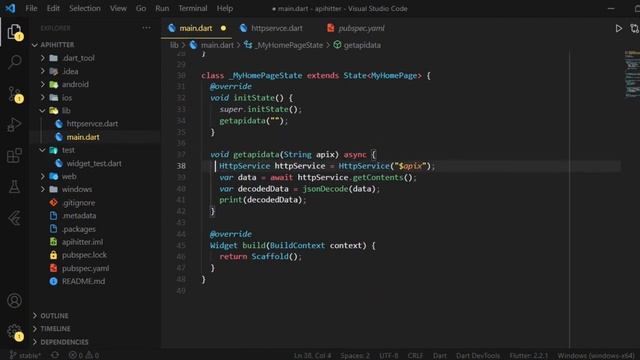Switch to the pubspec.yaml editor tab
This screenshot has height=360, width=640.
pos(356,28)
